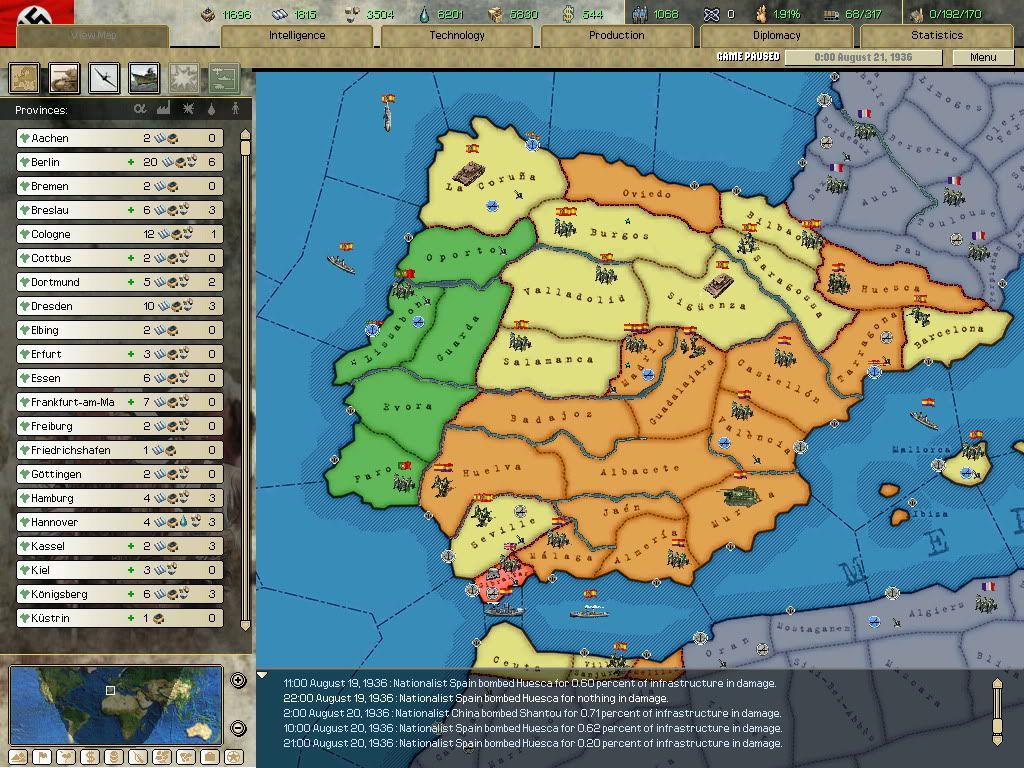This screenshot has width=1024, height=768.
Task: Select Essen in the provinces list
Action: pos(120,377)
